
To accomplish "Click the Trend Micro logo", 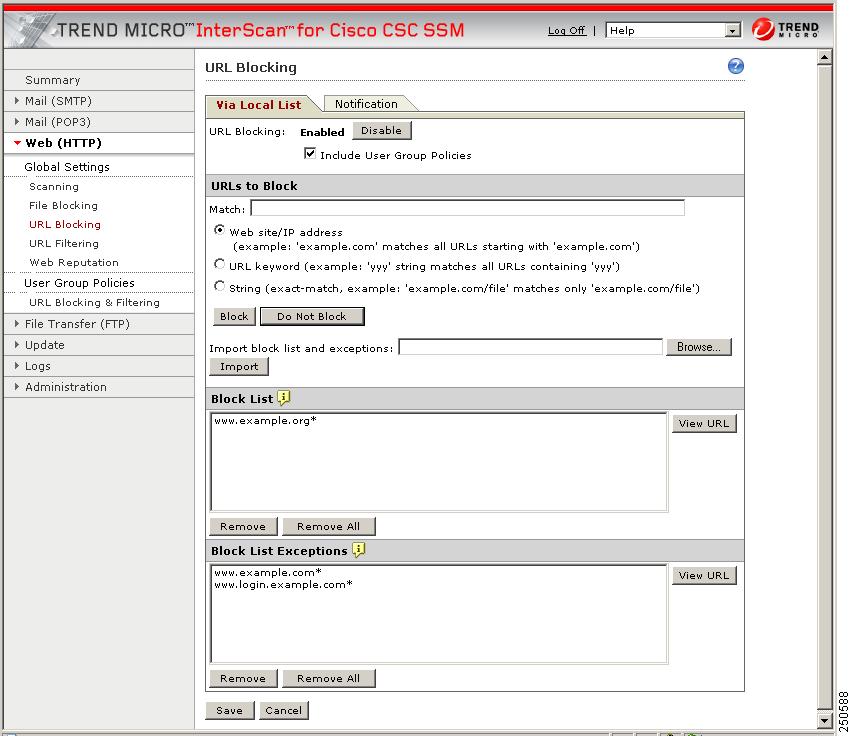I will coord(785,29).
